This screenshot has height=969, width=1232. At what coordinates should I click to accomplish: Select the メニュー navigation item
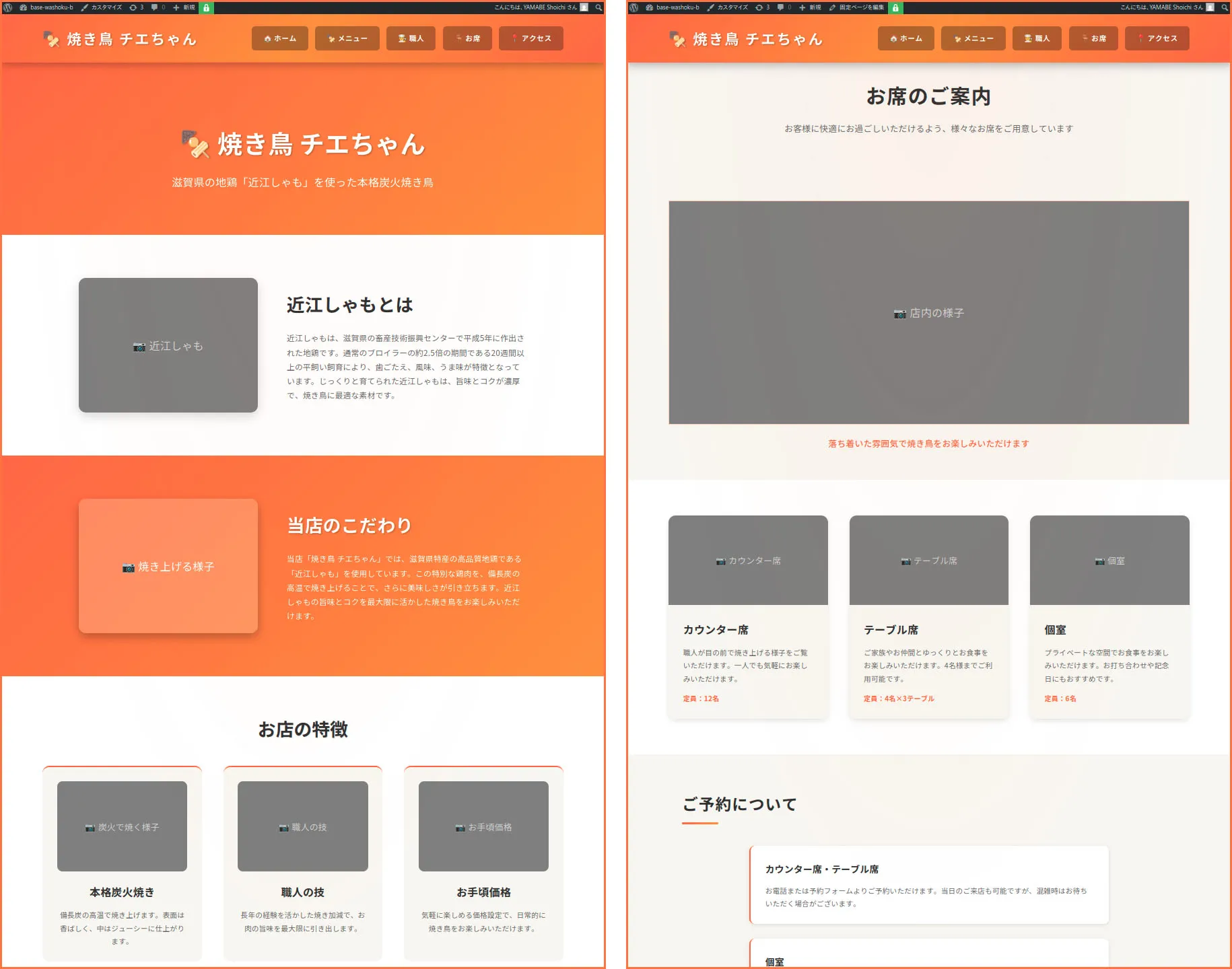347,38
